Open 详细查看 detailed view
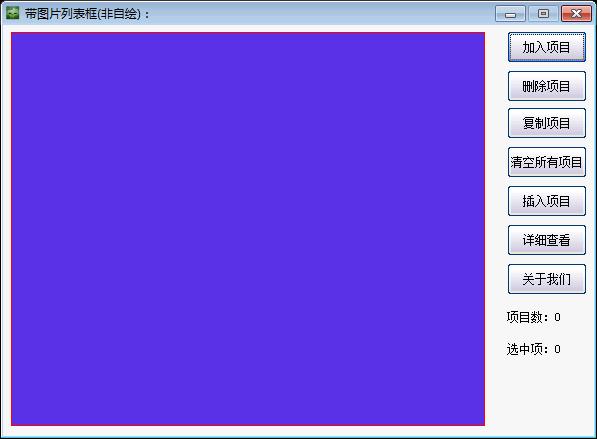 point(547,240)
